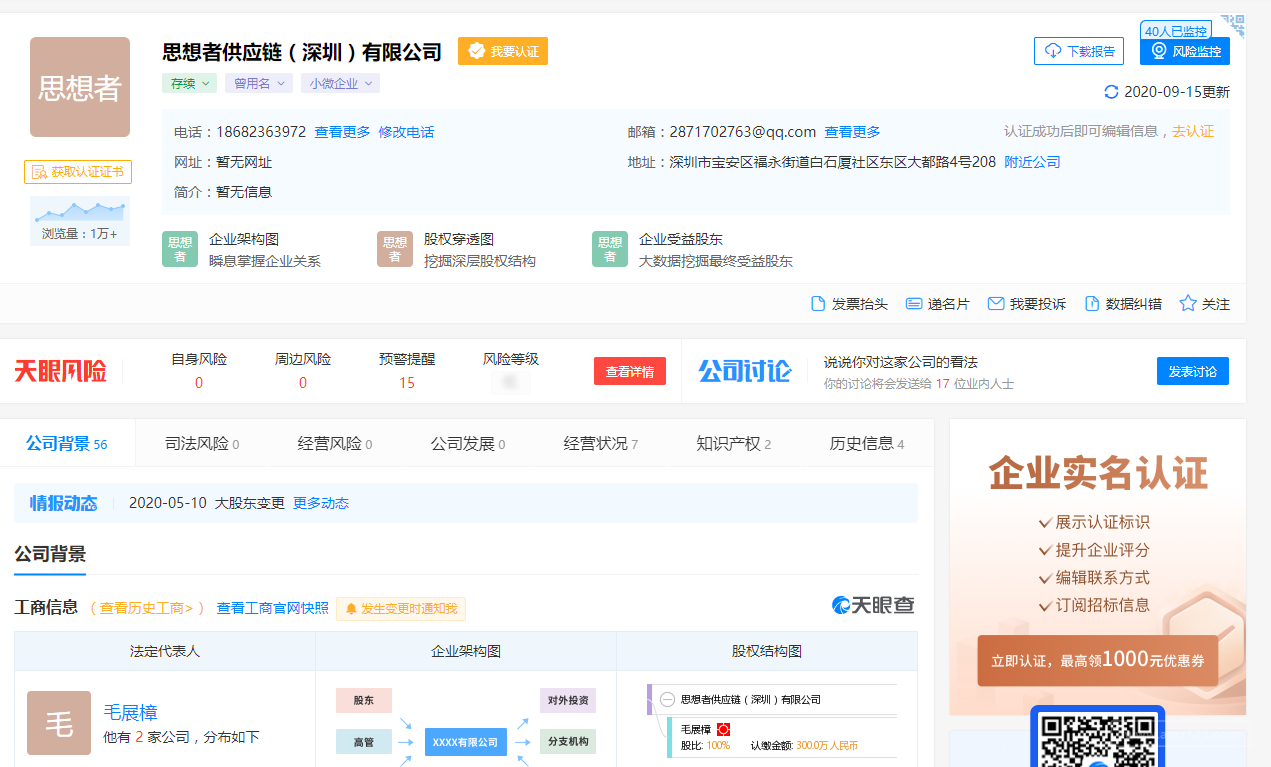Click the data correction (数据纠错) icon
Viewport: 1271px width, 767px height.
tap(1092, 304)
